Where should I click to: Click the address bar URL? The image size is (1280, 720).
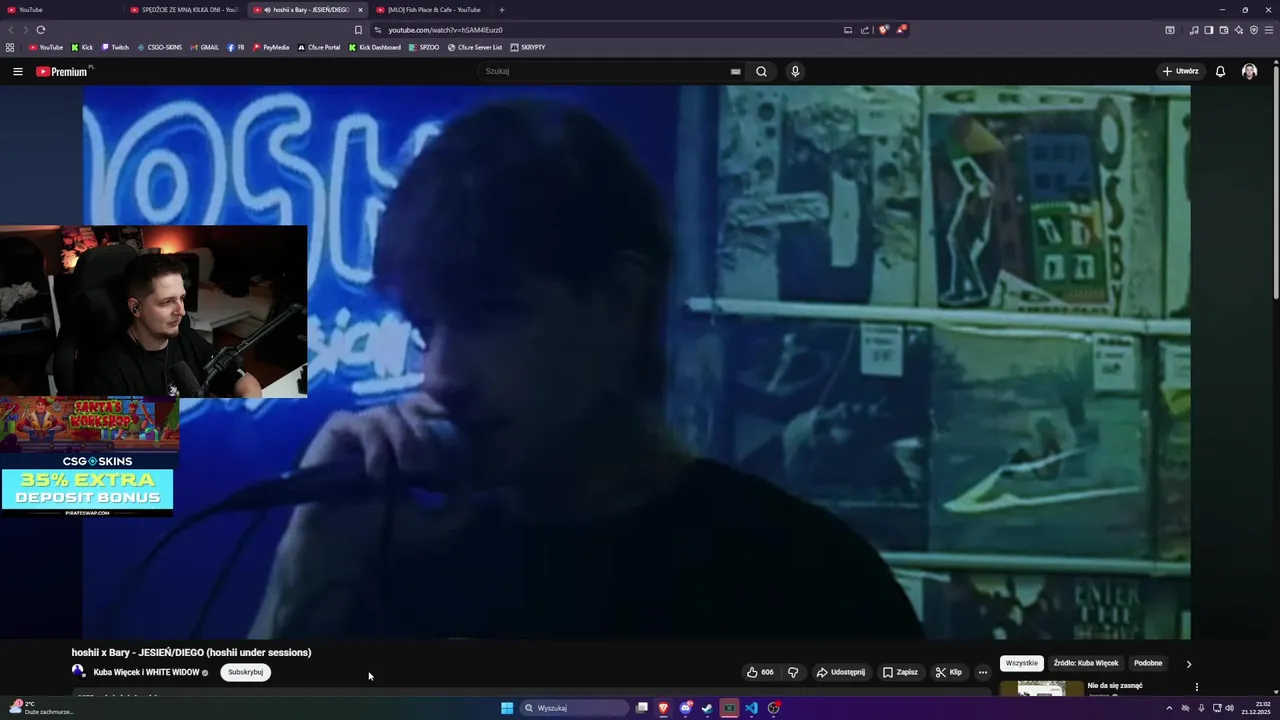point(445,30)
